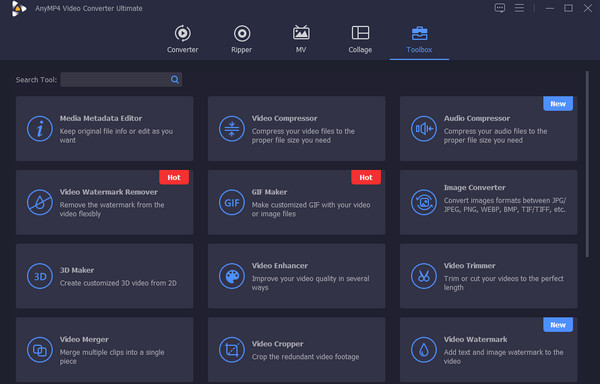Click the Video Watermark Remover icon
The height and width of the screenshot is (384, 600).
(x=40, y=202)
